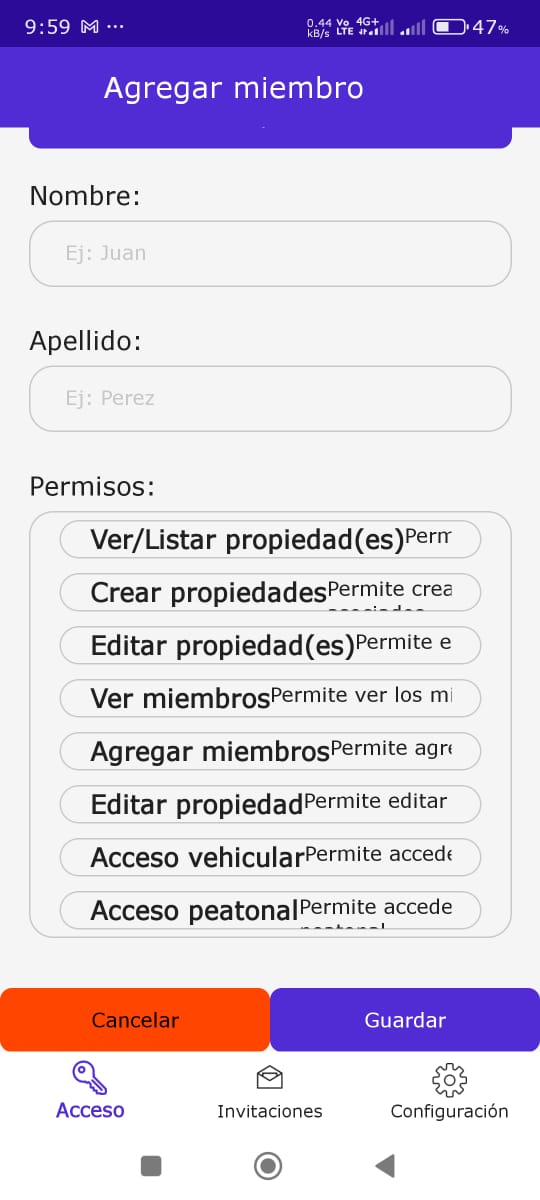The height and width of the screenshot is (1200, 540).
Task: Enable the Crear propiedades permission
Action: click(x=270, y=592)
